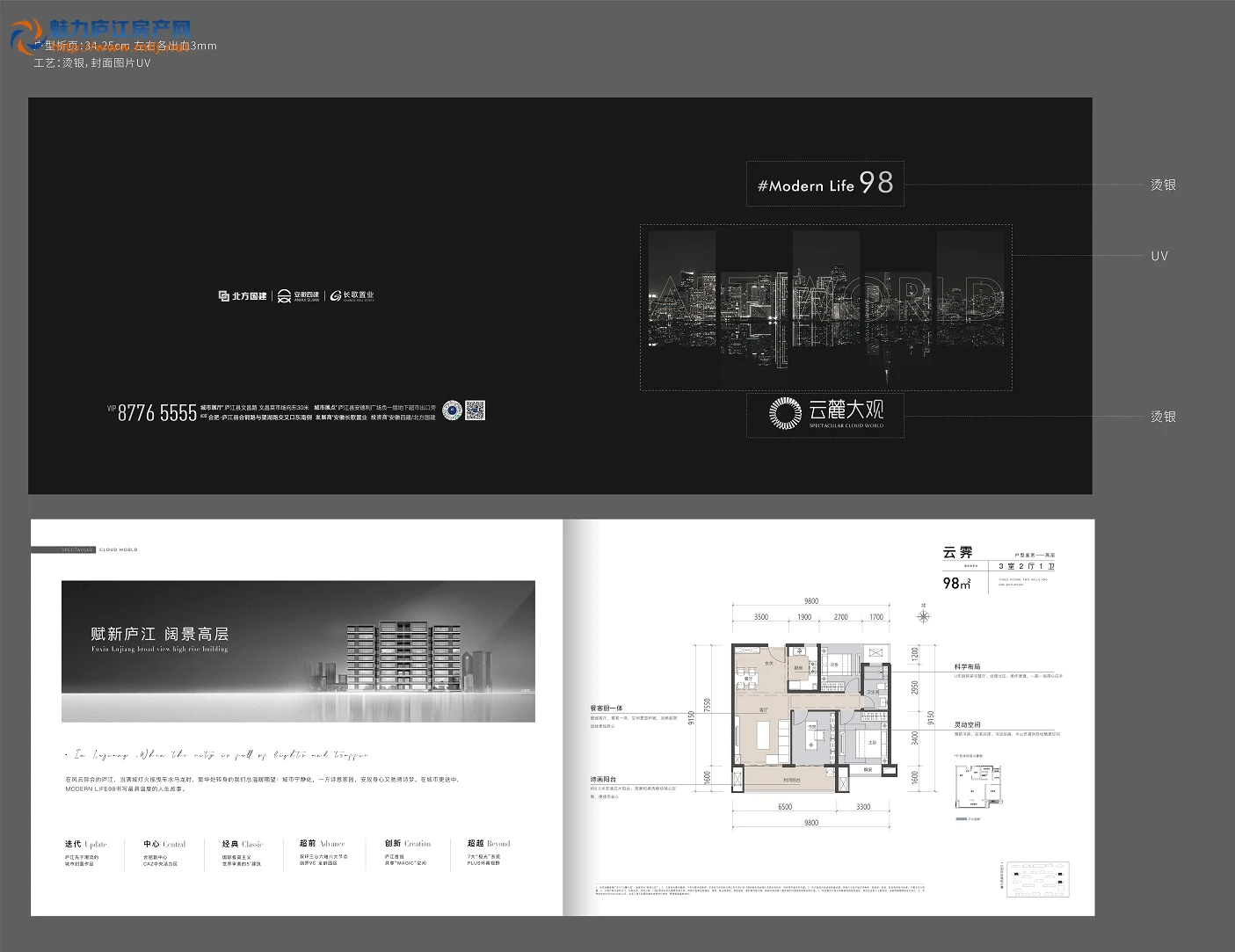This screenshot has height=952, width=1235.
Task: Click the square QR code on back cover
Action: pyautogui.click(x=475, y=411)
